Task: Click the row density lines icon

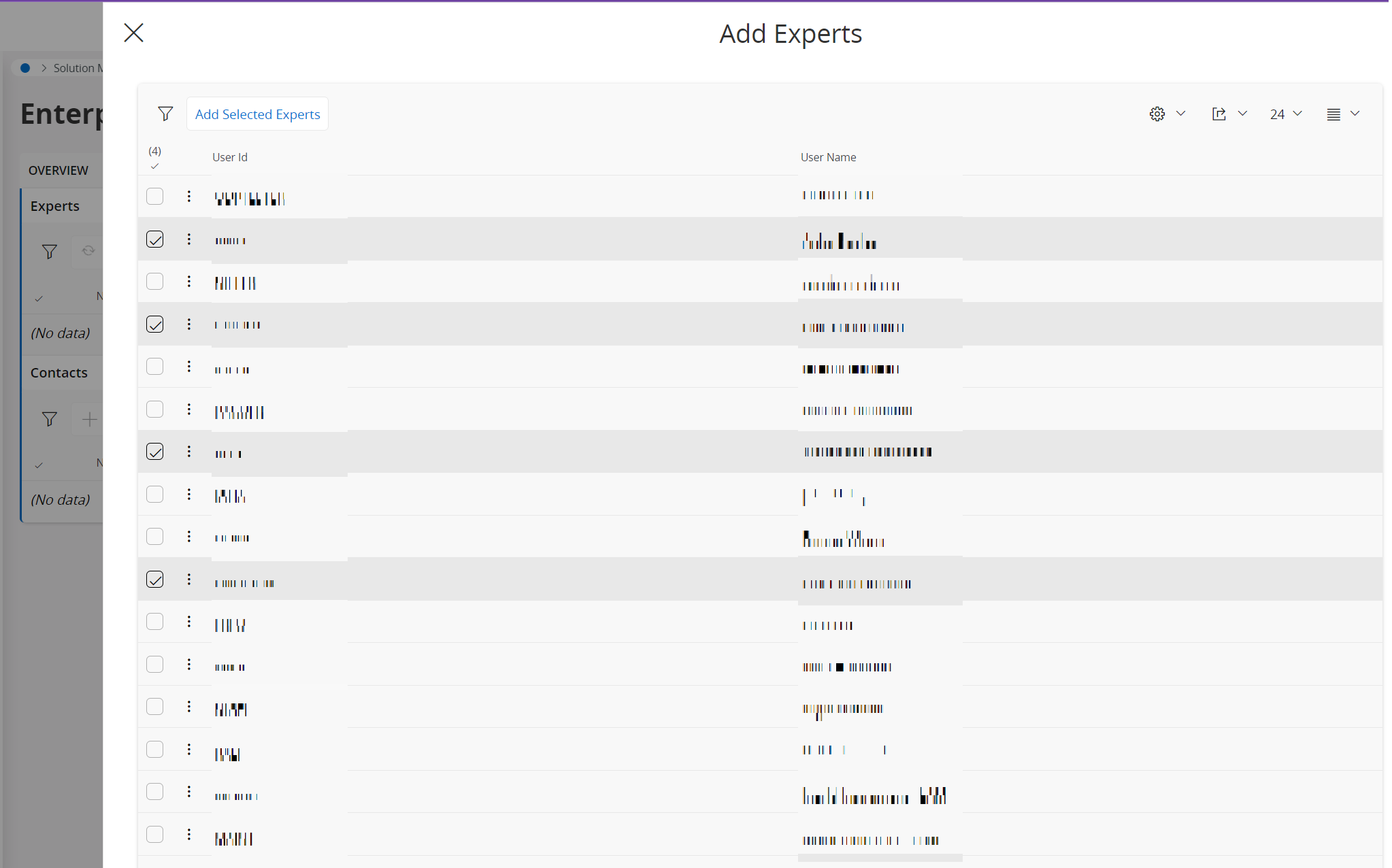Action: pos(1334,114)
